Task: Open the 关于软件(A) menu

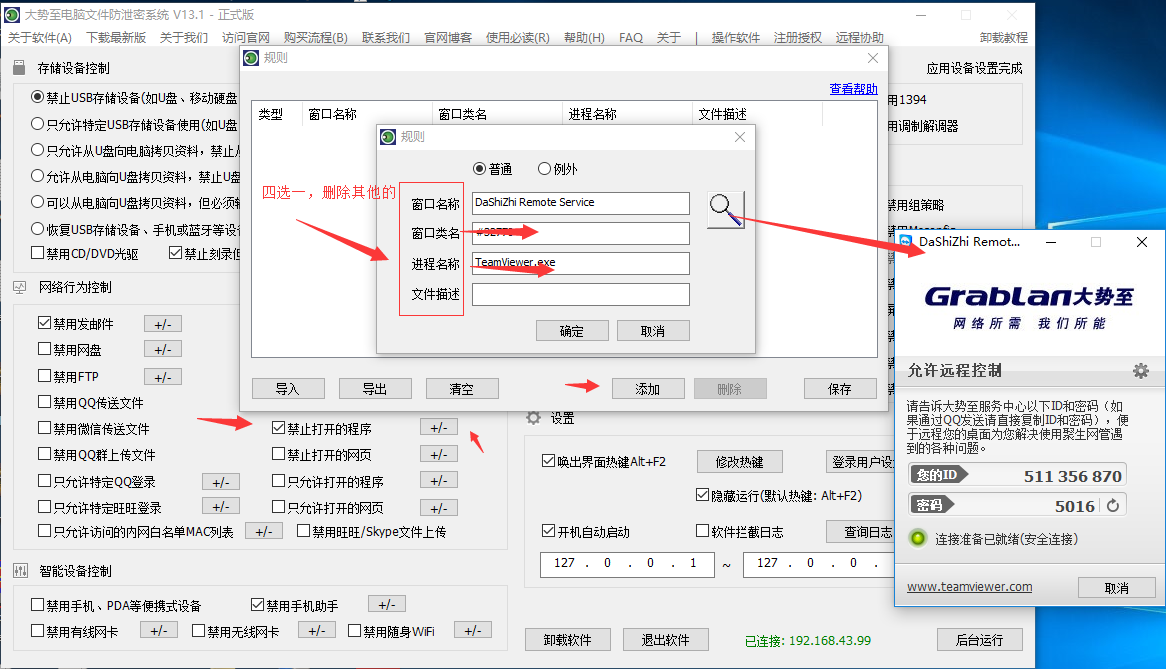Action: click(x=39, y=37)
